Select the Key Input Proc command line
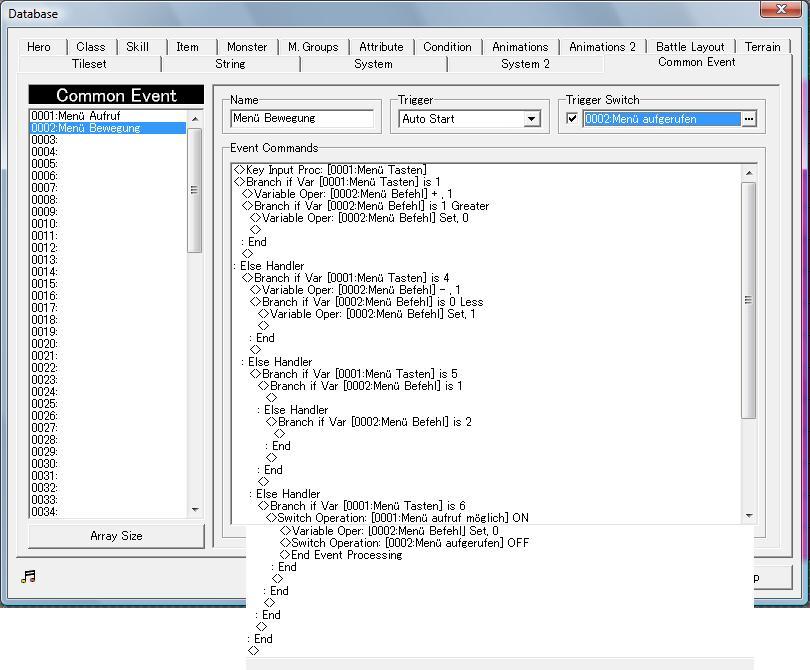The image size is (810, 670). click(330, 170)
